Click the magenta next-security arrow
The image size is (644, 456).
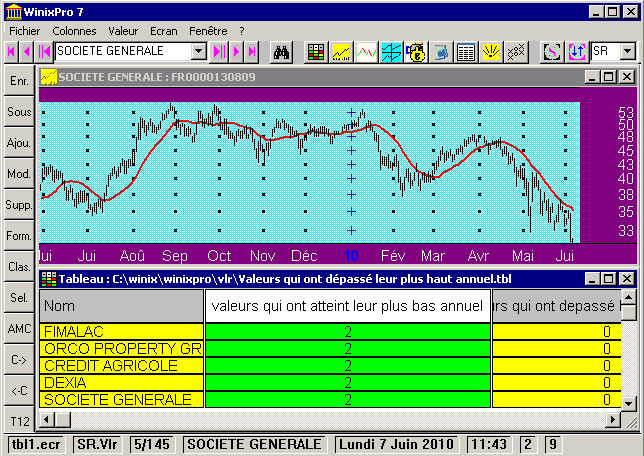[x=237, y=52]
